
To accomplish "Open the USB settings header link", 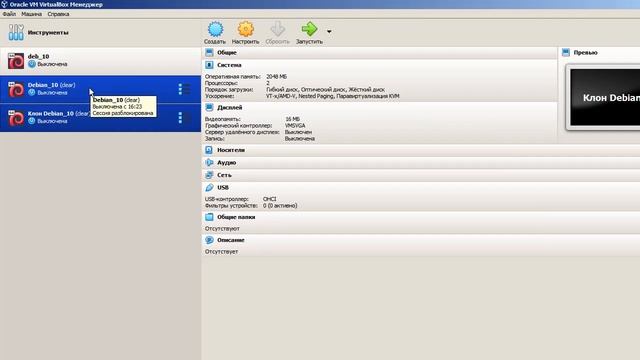I will coord(223,187).
